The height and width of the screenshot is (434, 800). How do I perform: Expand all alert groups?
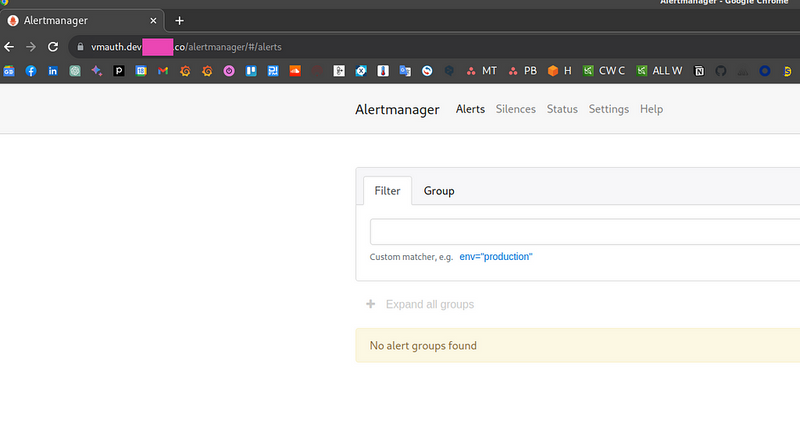coord(420,304)
